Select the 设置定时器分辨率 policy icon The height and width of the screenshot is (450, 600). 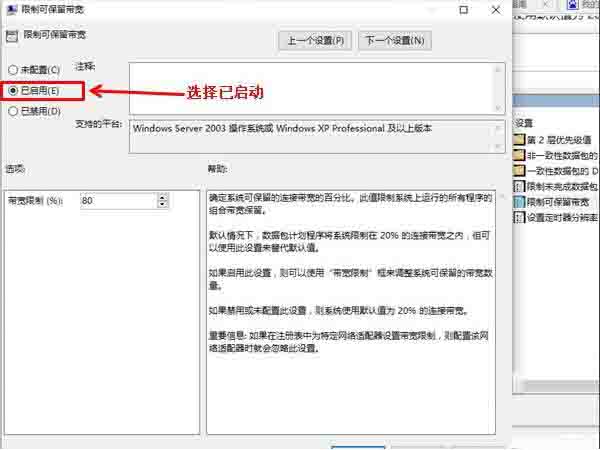(x=518, y=217)
